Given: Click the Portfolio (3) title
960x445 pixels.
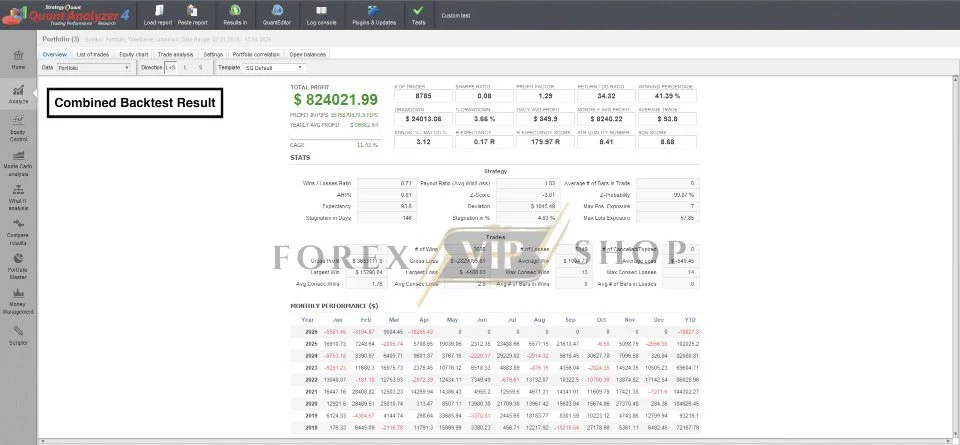Looking at the screenshot, I should click(61, 39).
